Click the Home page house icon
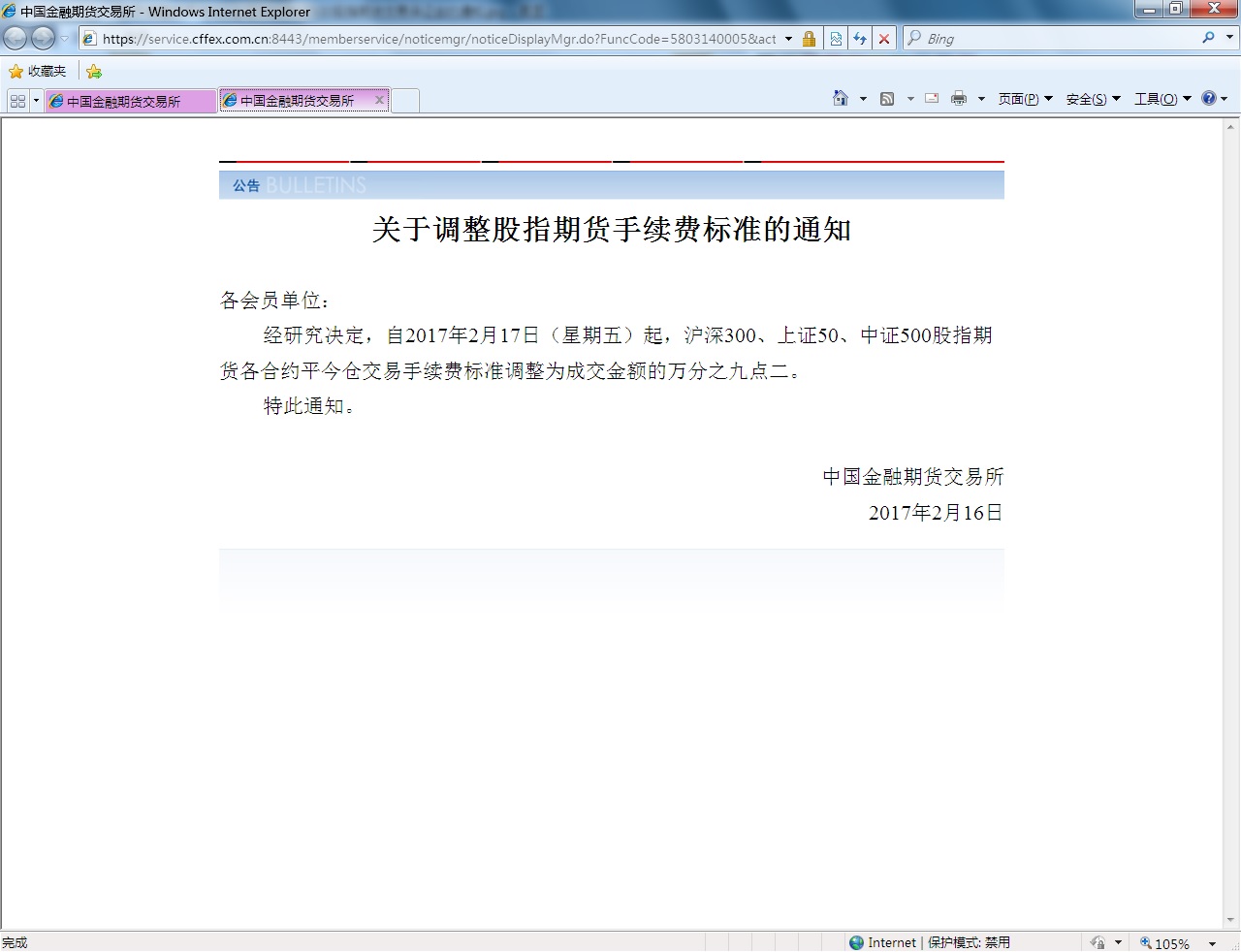The image size is (1241, 952). click(841, 98)
